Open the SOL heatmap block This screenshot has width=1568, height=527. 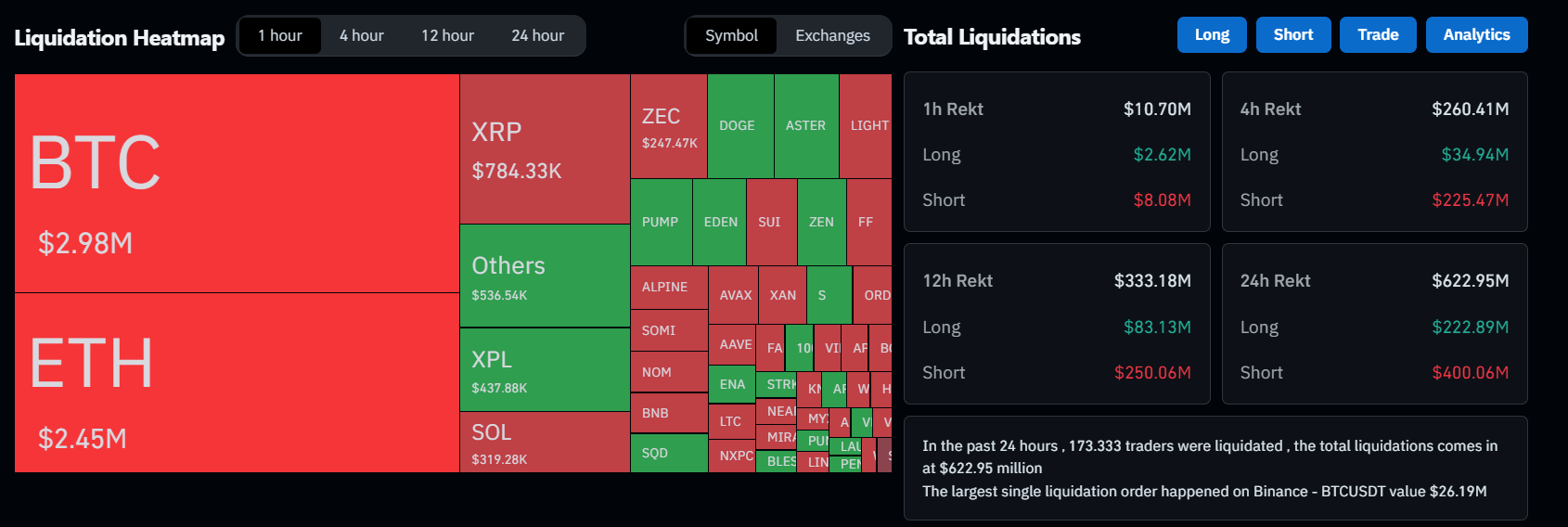545,442
